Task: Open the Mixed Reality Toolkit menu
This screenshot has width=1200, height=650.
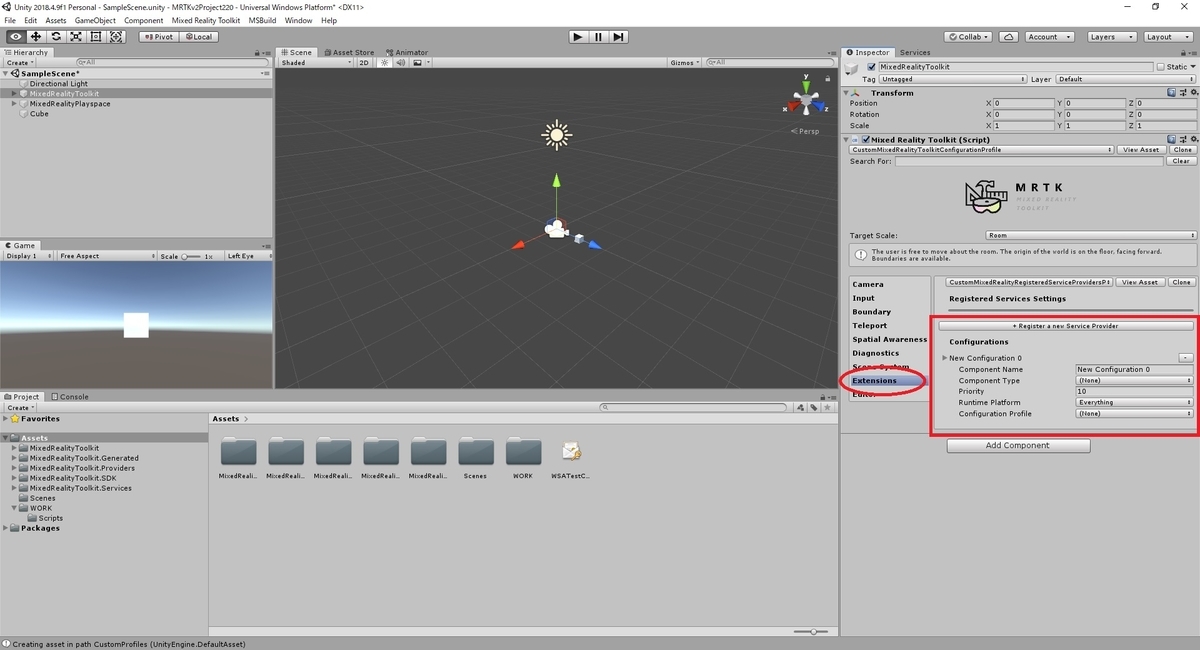Action: pyautogui.click(x=205, y=20)
